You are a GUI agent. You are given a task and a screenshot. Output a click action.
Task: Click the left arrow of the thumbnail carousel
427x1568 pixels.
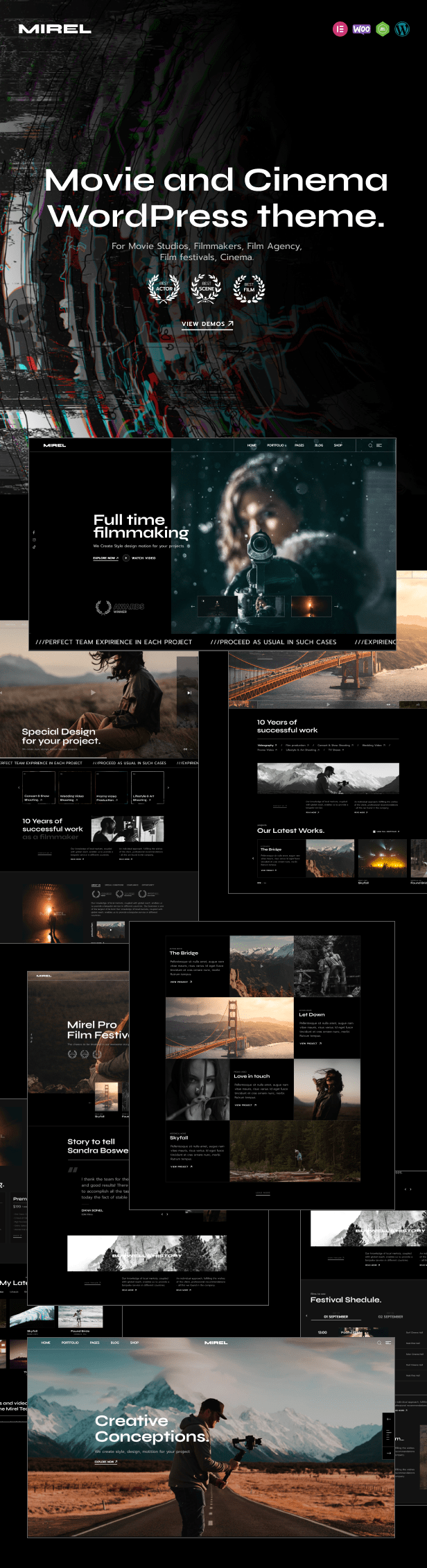[193, 606]
